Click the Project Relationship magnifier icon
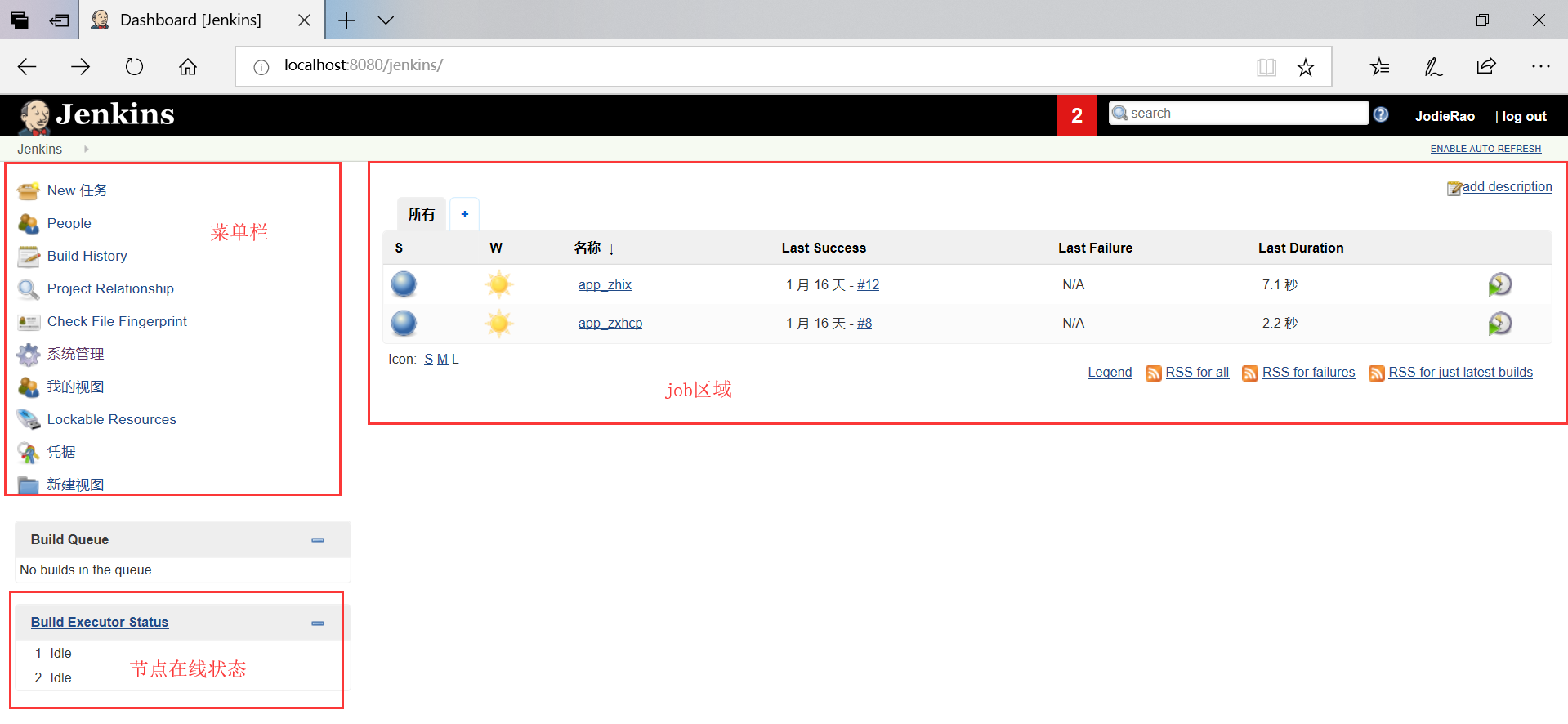The height and width of the screenshot is (724, 1568). pyautogui.click(x=29, y=289)
